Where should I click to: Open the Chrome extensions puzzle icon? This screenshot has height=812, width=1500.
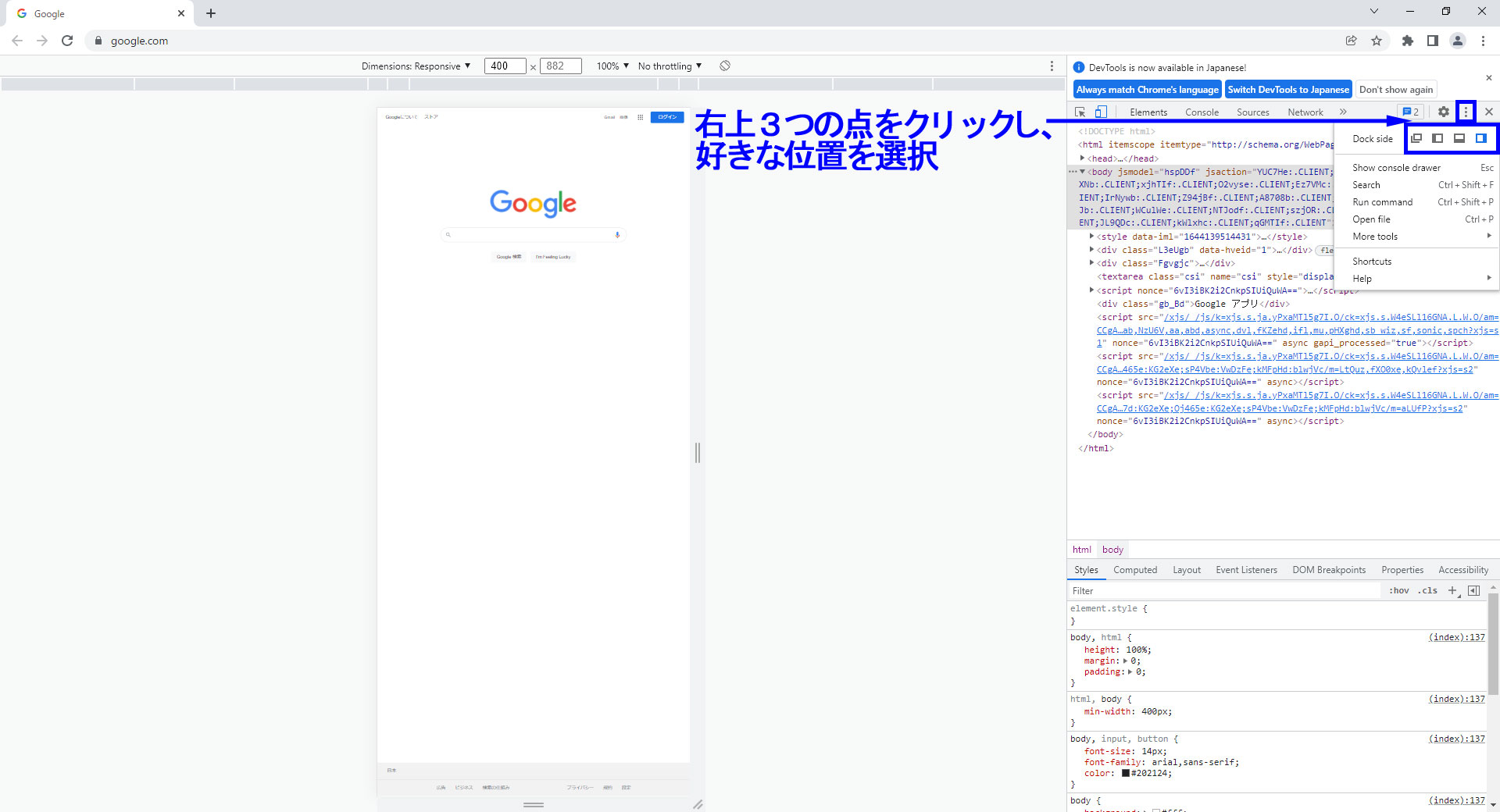(1408, 41)
